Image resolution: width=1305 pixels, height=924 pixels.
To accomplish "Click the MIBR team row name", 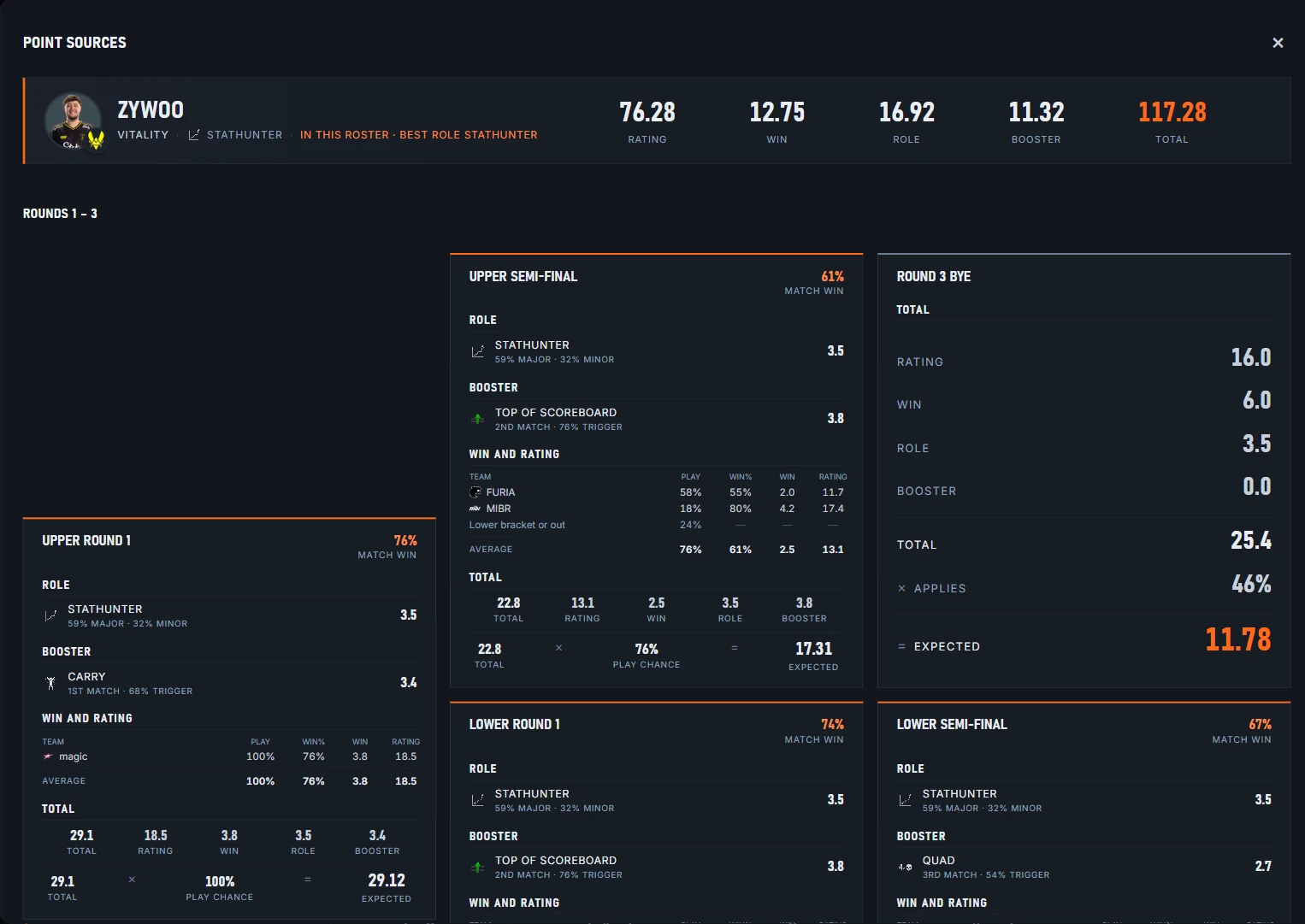I will point(499,509).
